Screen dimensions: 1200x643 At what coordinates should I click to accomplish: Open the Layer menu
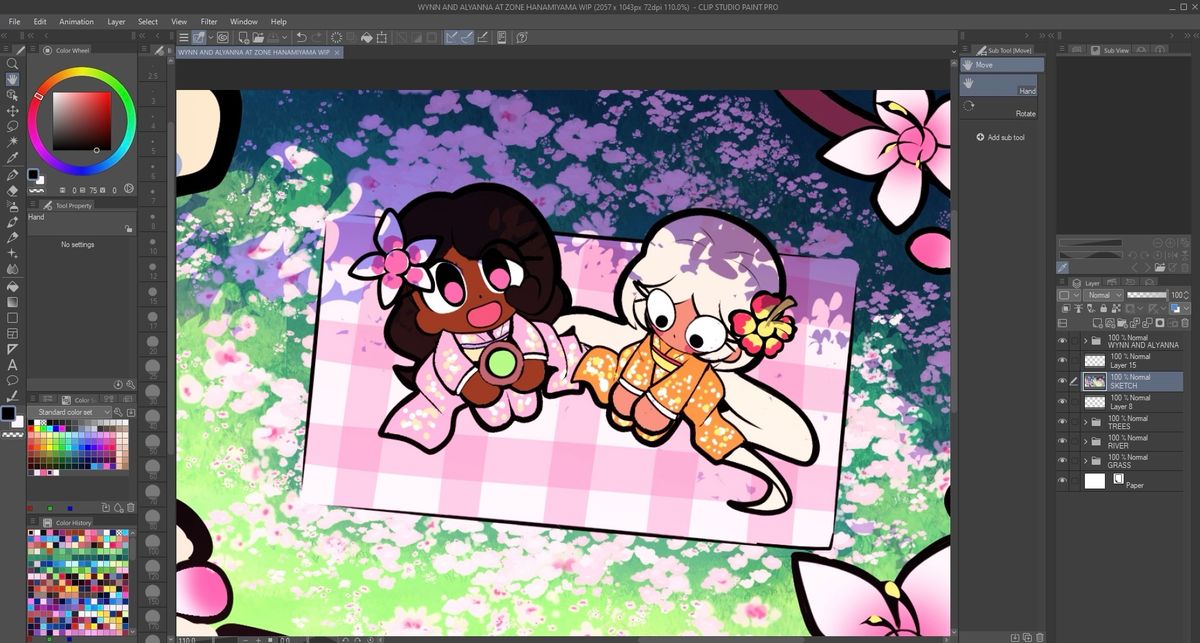(116, 21)
